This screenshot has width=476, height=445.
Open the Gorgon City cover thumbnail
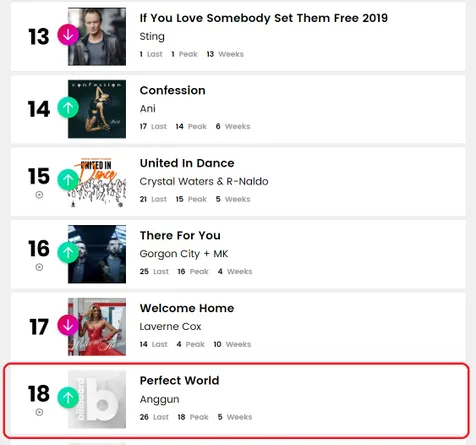(97, 254)
